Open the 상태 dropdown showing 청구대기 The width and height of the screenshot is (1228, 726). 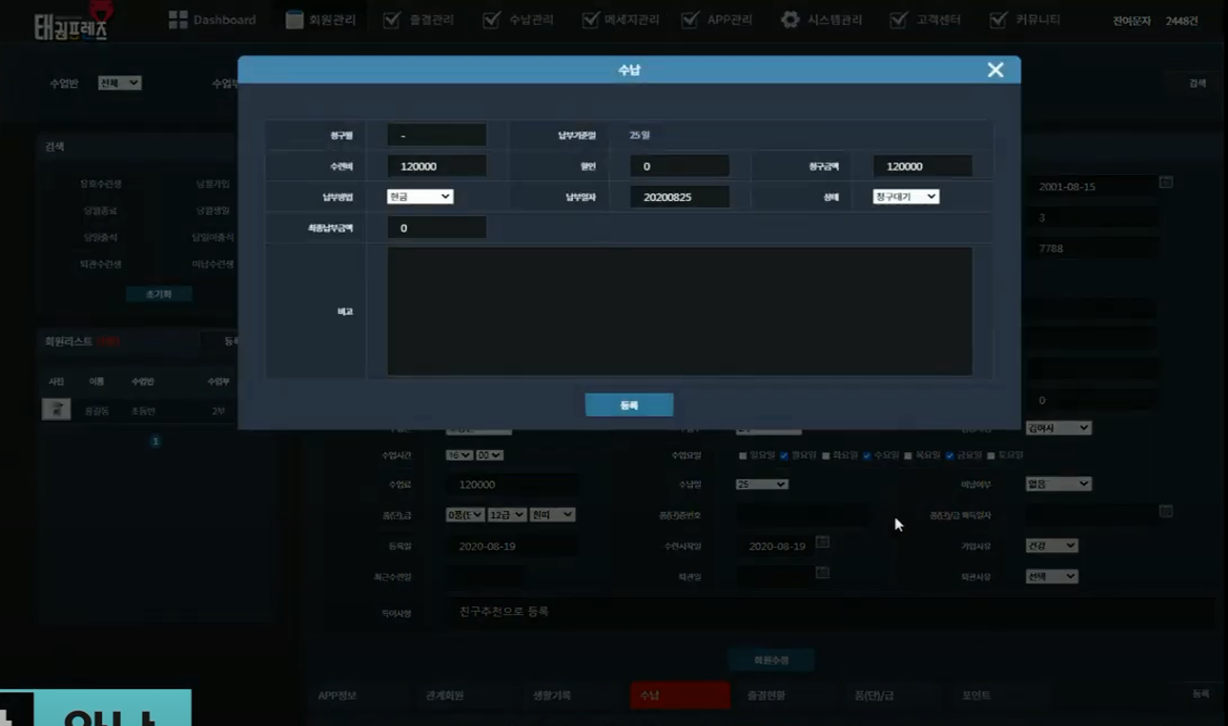tap(905, 197)
